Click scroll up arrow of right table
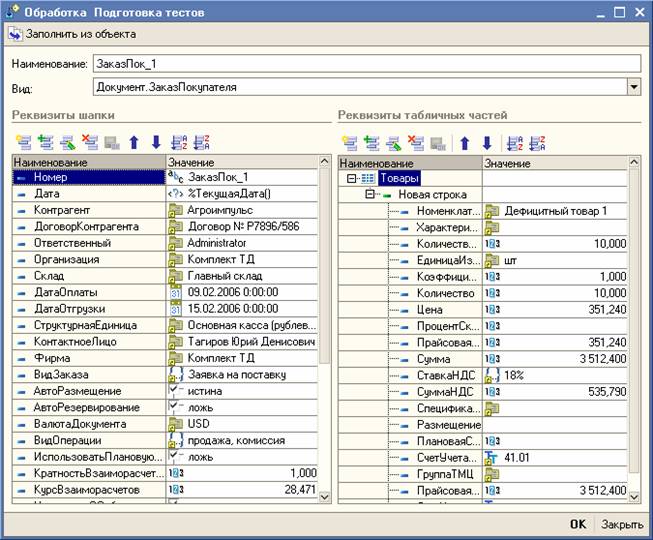Screen dimensions: 653x540 click(634, 162)
